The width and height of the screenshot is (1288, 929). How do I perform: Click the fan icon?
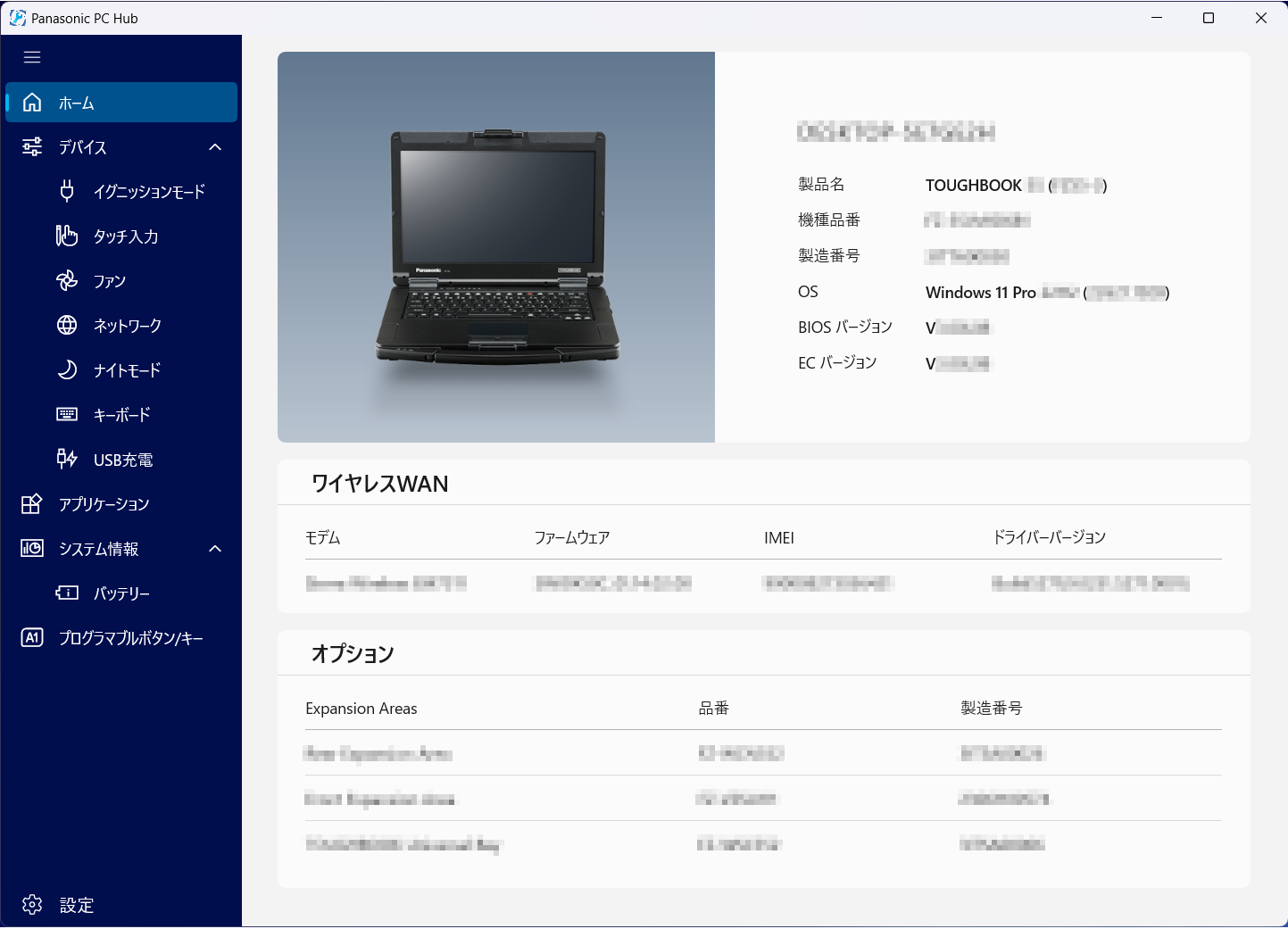click(67, 280)
